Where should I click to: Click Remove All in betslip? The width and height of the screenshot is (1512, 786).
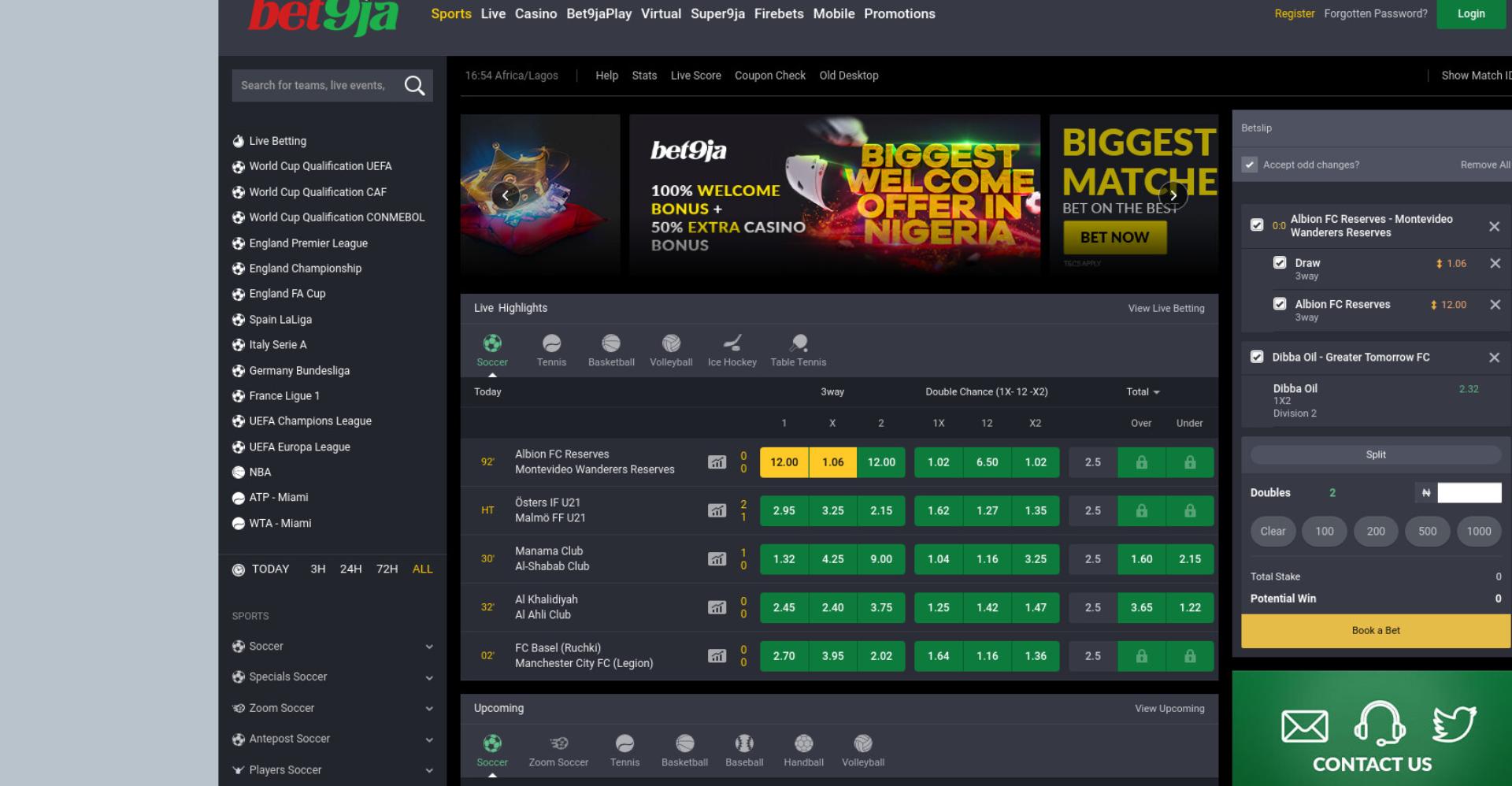(x=1485, y=165)
